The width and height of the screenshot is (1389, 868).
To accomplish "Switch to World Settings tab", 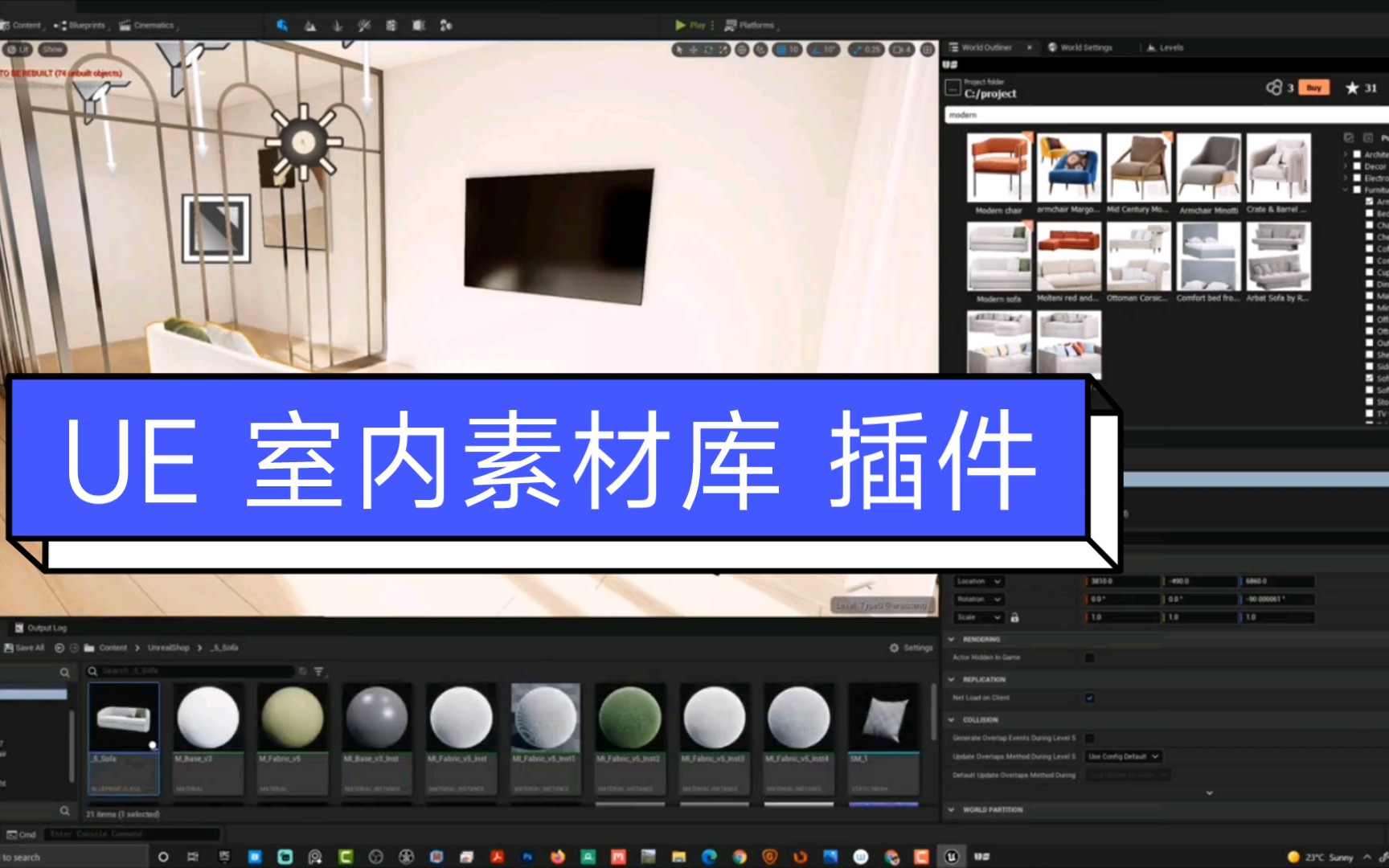I will [x=1080, y=47].
